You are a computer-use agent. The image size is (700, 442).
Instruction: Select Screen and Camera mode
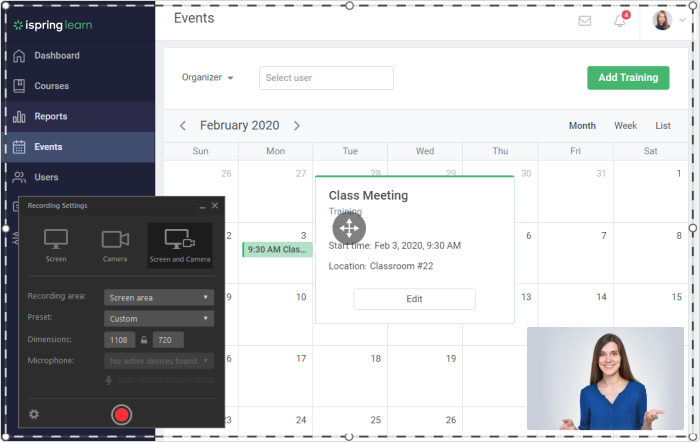[180, 246]
